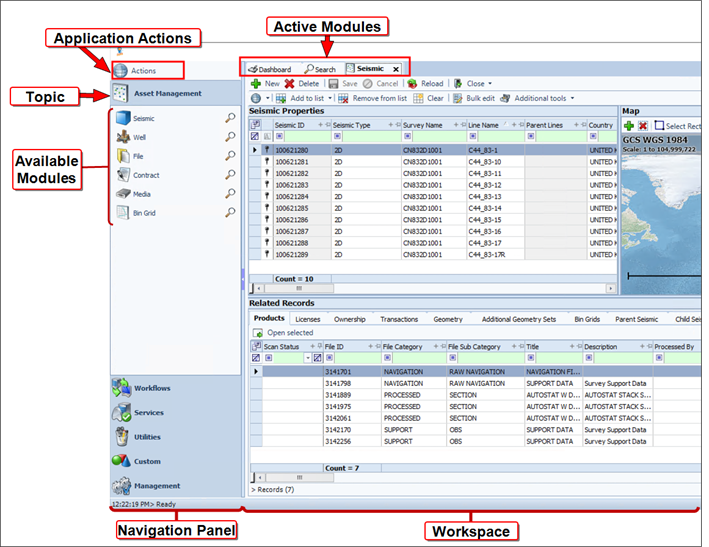Viewport: 709px width, 547px height.
Task: Search Bin Grid using its magnifier icon
Action: 231,212
